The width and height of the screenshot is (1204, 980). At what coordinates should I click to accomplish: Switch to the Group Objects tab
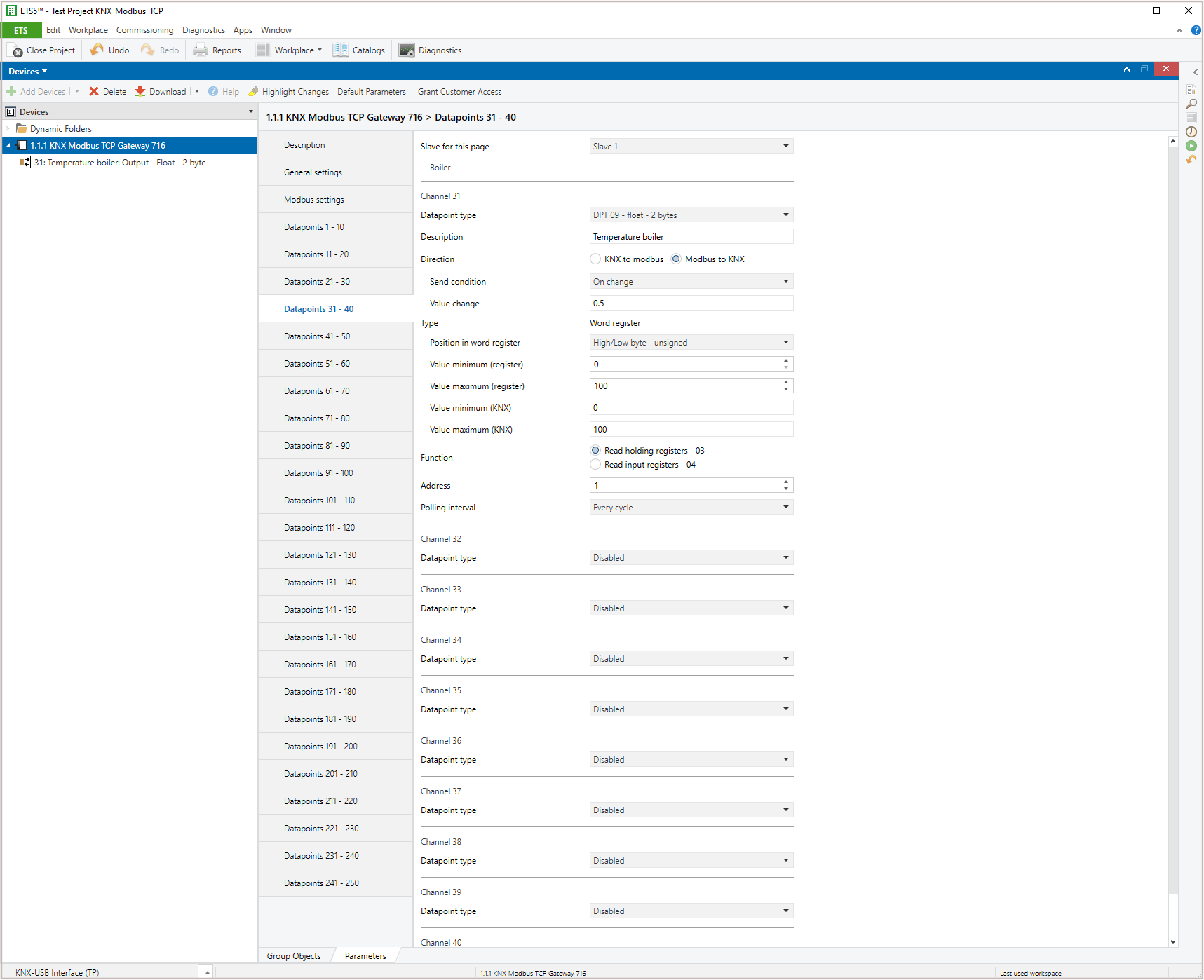point(294,955)
